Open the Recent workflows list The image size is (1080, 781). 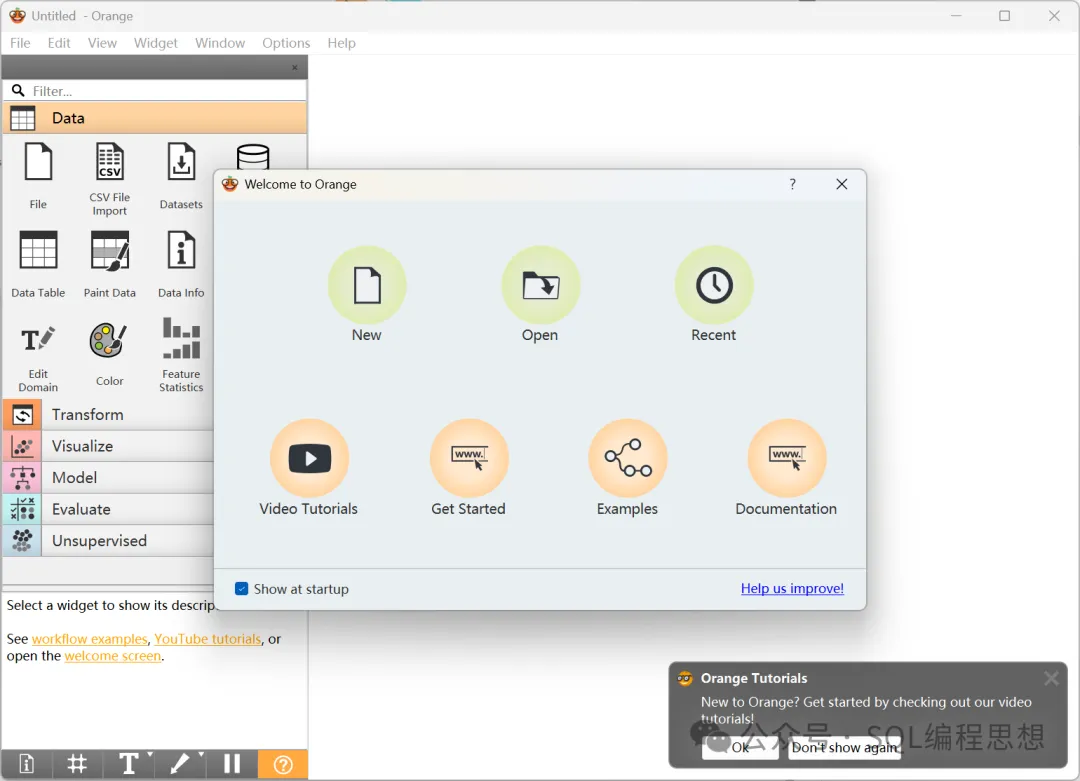click(714, 285)
